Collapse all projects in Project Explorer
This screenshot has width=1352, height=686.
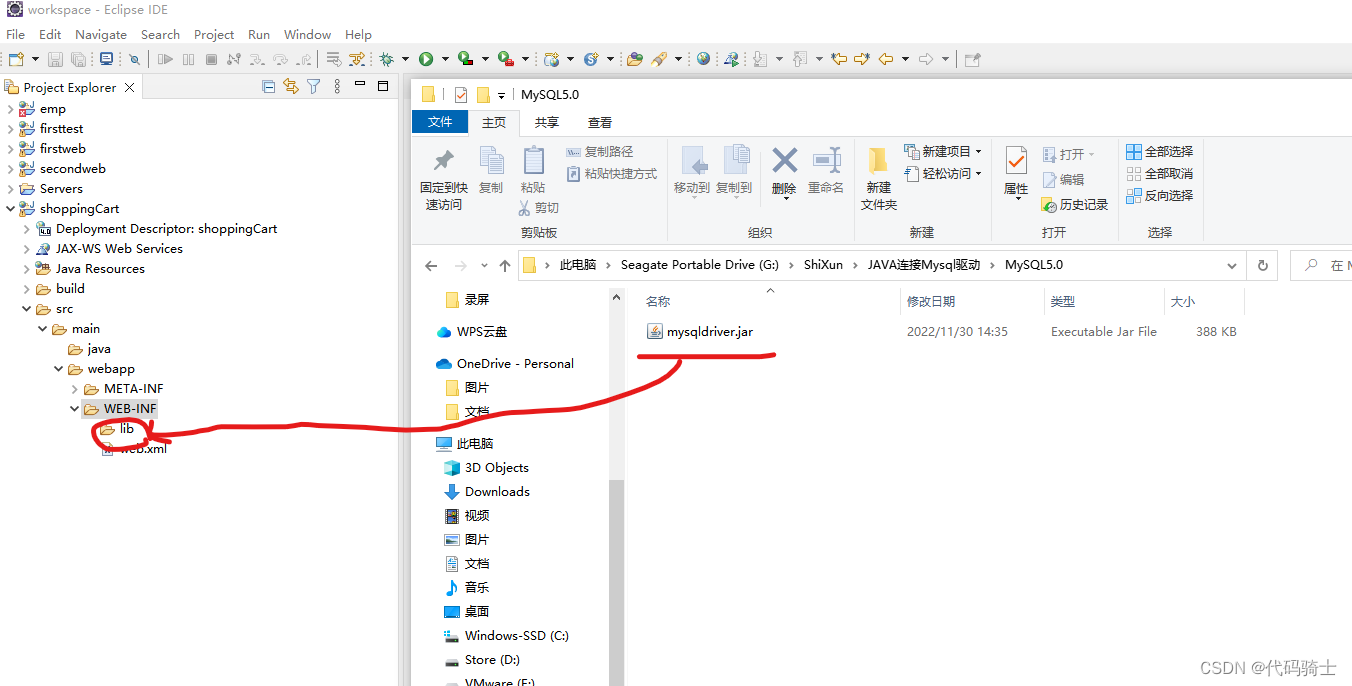[268, 87]
